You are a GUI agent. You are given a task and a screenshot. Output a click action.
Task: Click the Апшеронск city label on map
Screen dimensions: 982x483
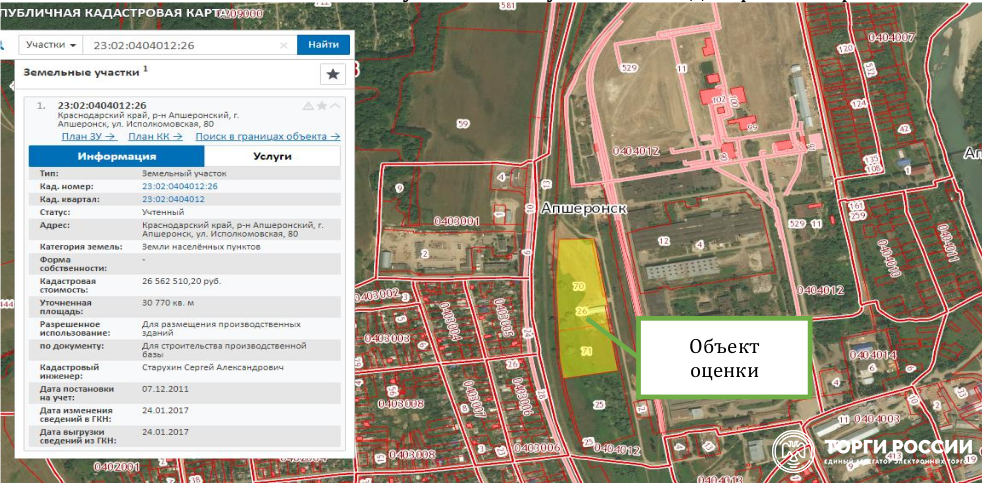point(582,208)
